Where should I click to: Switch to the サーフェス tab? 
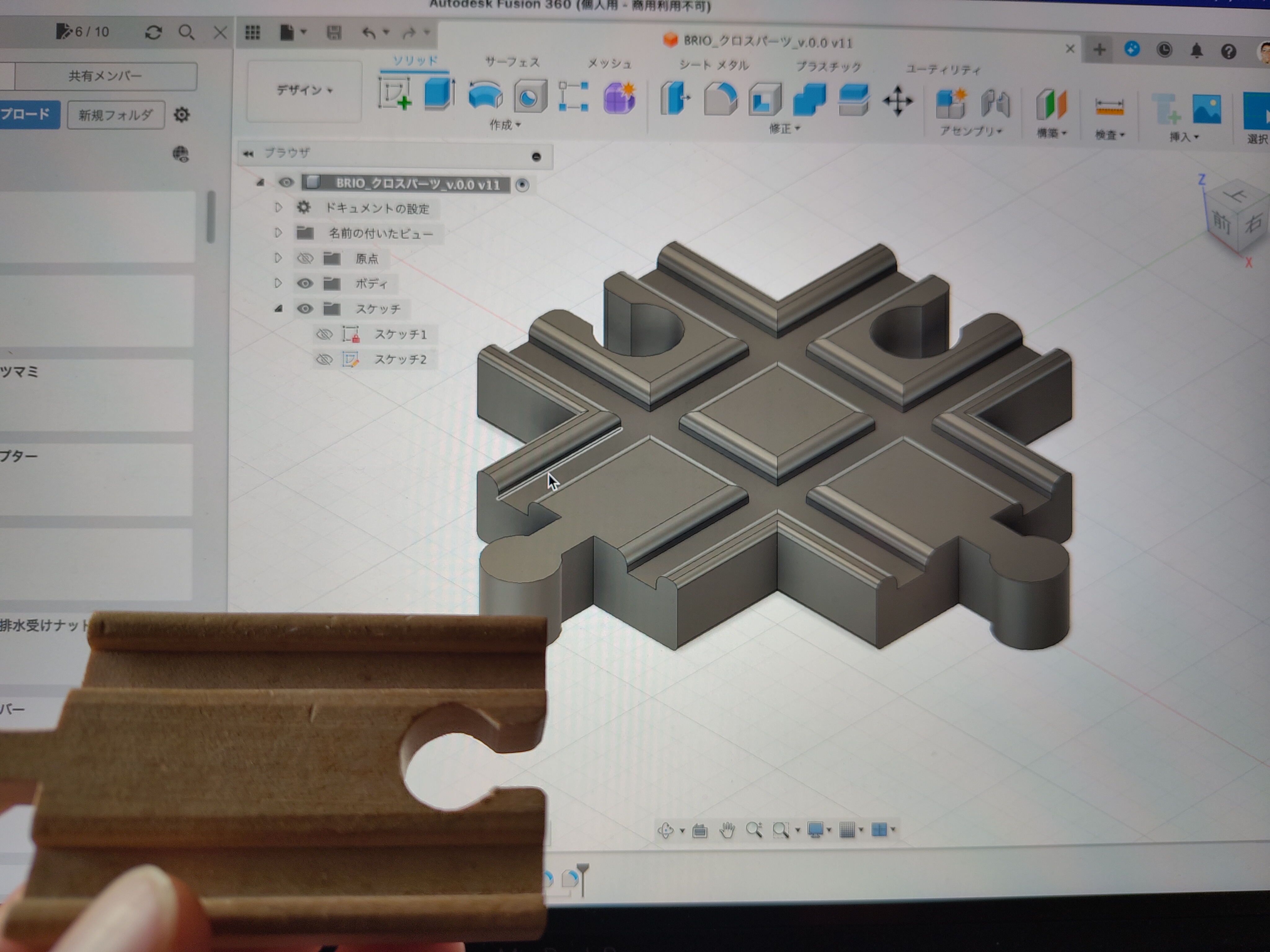pos(512,62)
